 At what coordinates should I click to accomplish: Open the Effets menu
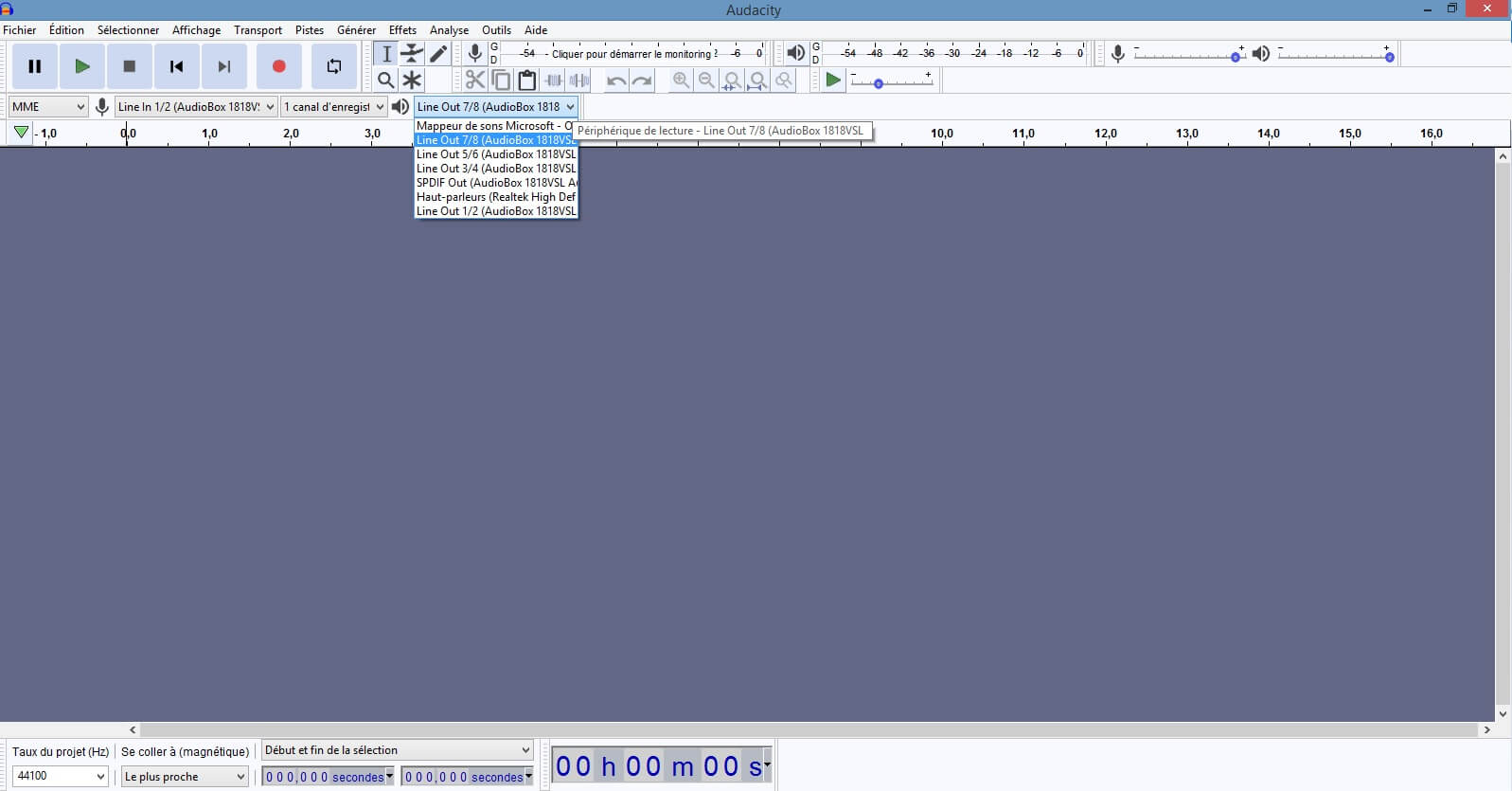coord(402,30)
